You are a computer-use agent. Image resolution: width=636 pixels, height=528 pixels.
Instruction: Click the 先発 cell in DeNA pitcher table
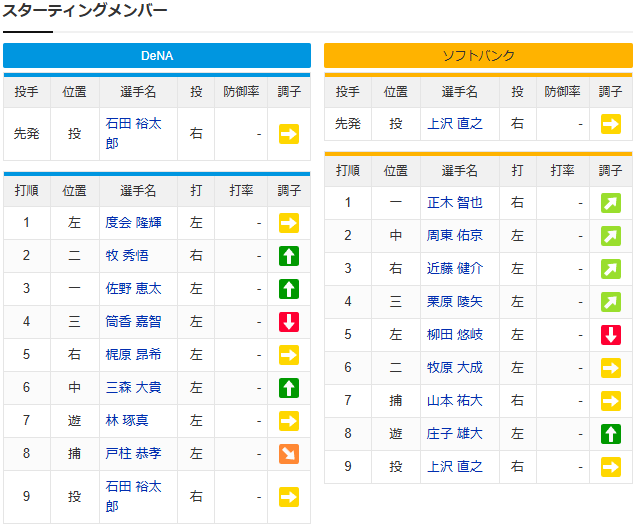[27, 133]
